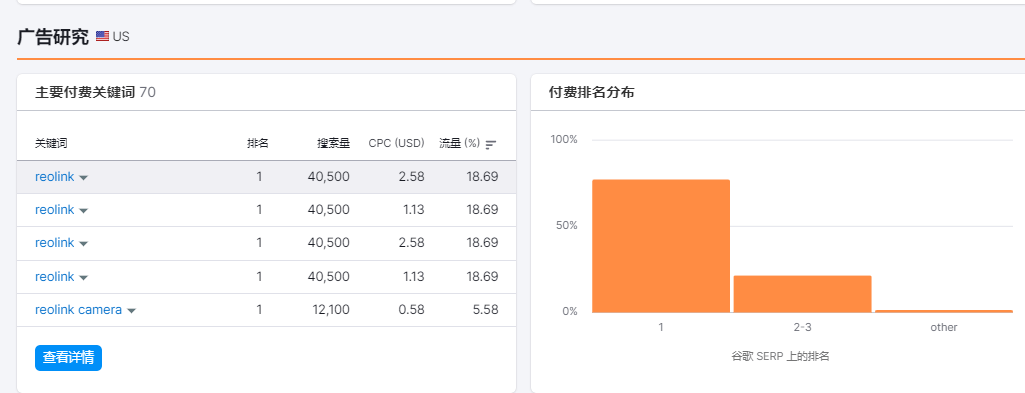
Task: Click the 谷歌 SERP 上的排名 axis caption
Action: 781,356
